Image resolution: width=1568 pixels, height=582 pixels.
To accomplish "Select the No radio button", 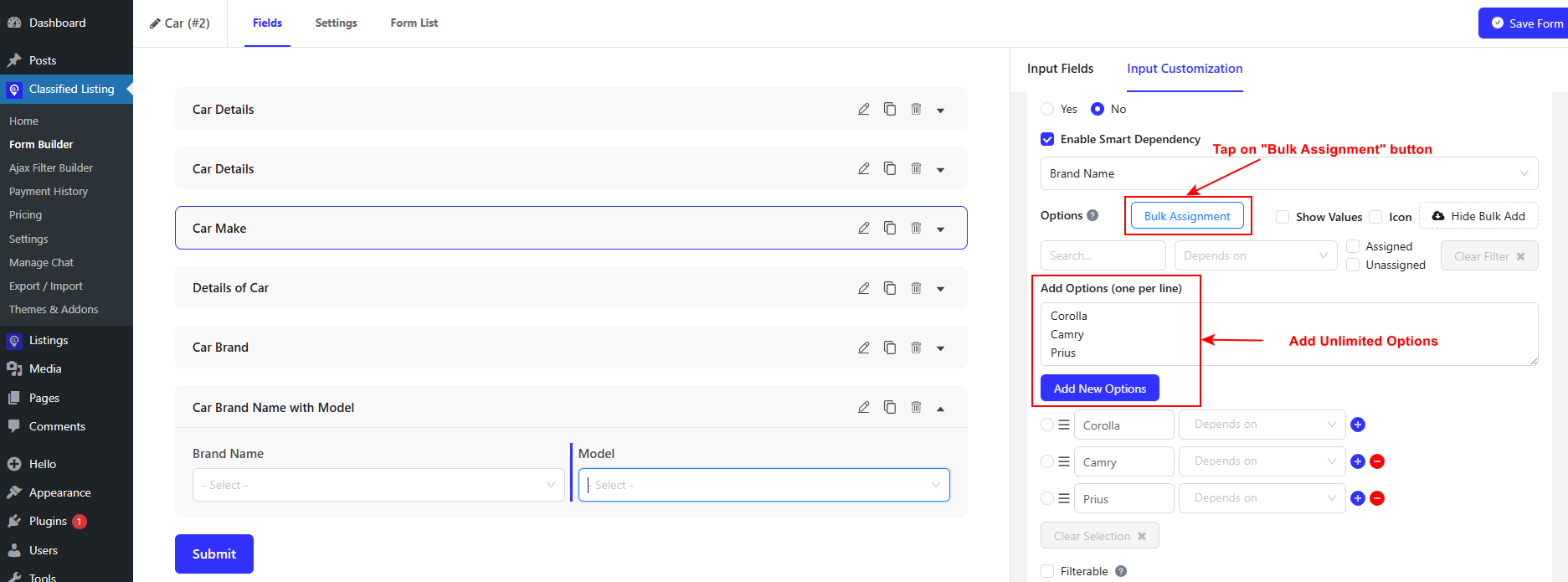I will [1098, 109].
